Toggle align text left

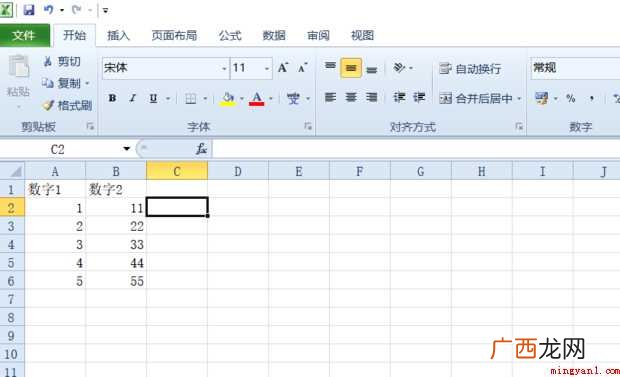click(330, 97)
